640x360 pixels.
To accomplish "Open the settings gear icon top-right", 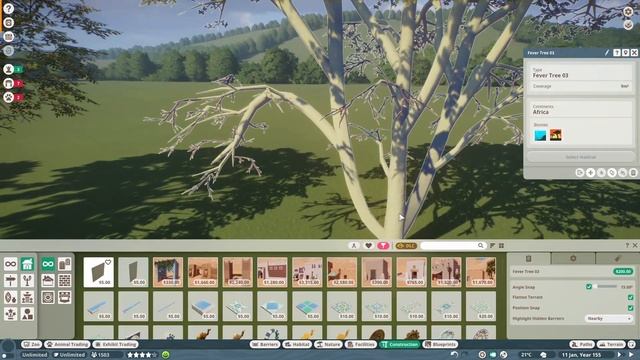I will pos(628,12).
